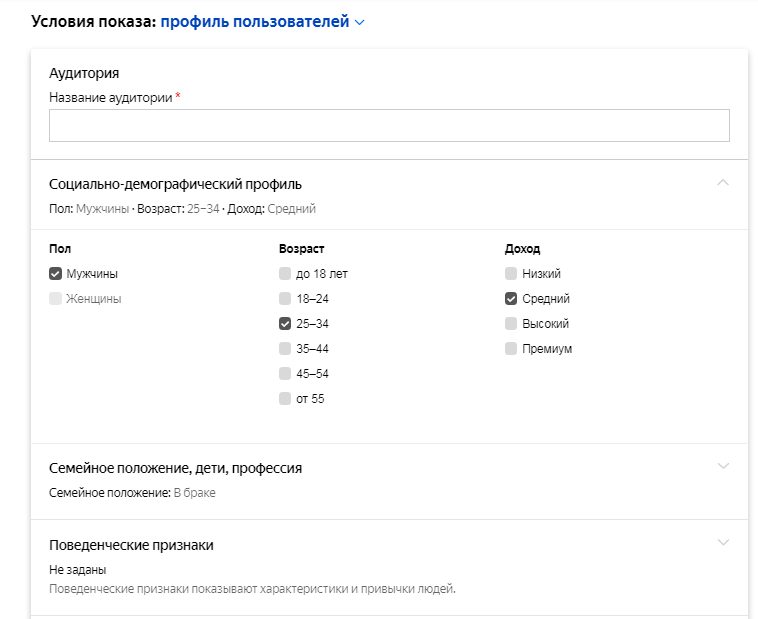The width and height of the screenshot is (758, 619).
Task: Enable the 45–54 age checkbox
Action: 287,374
